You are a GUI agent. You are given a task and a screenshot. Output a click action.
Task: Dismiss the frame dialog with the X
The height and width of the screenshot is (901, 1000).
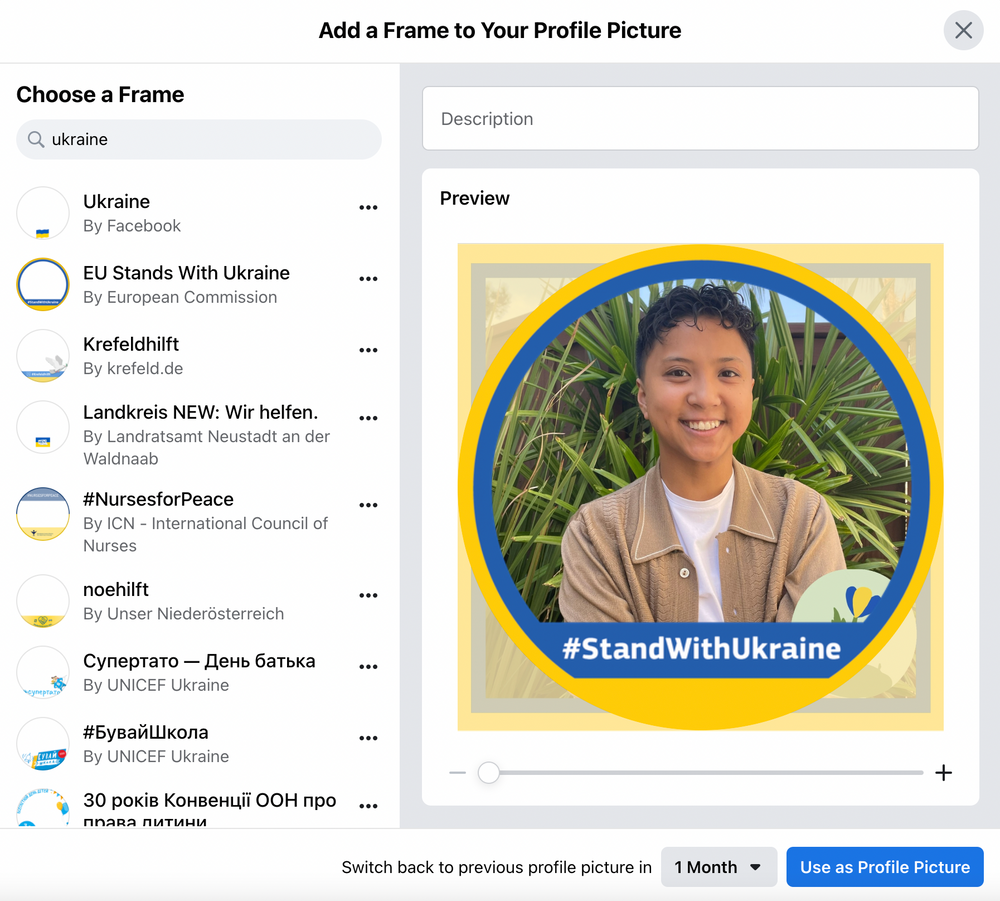(963, 30)
